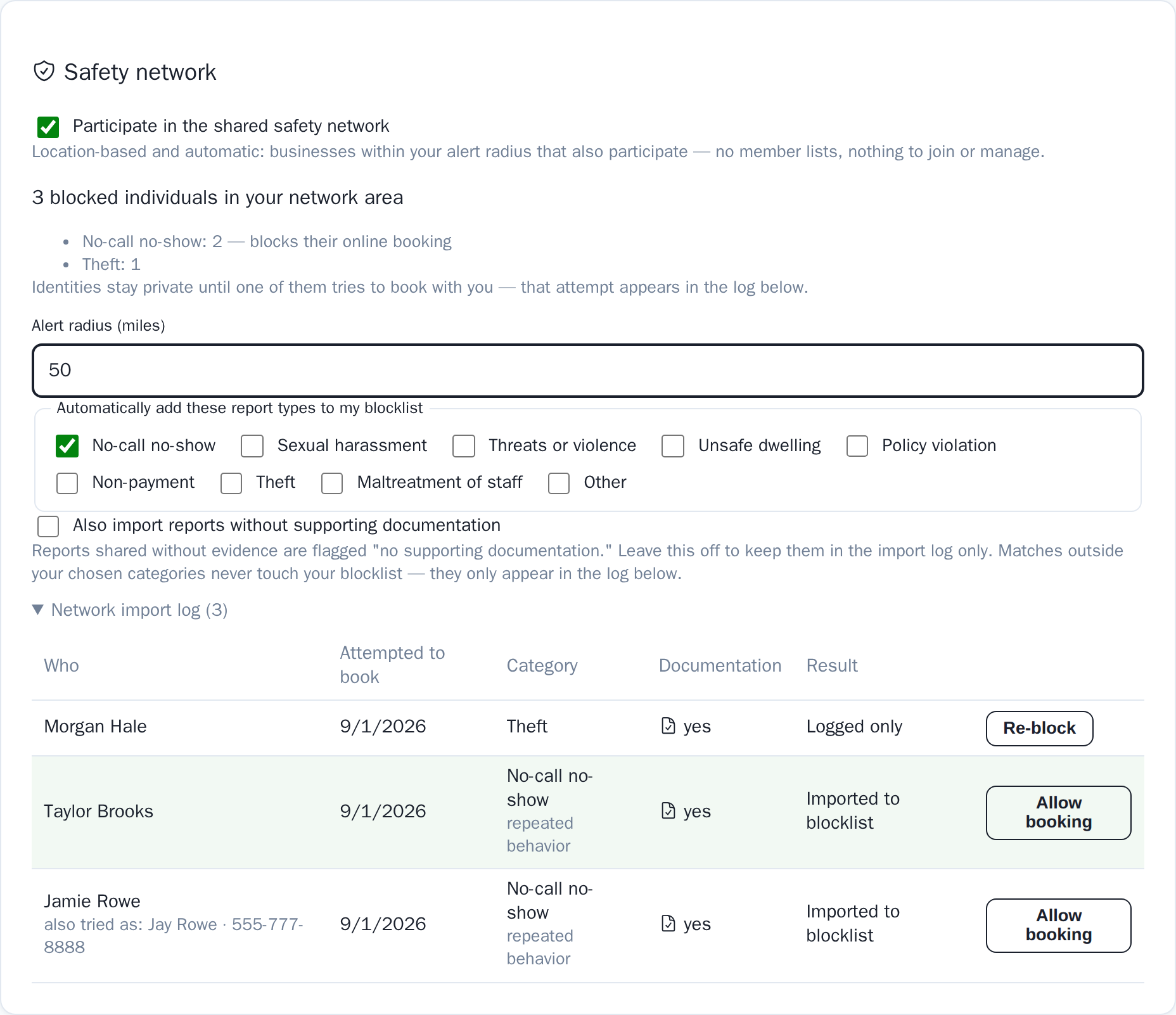Click the documentation icon in Taylor Brooks' row
Viewport: 1176px width, 1015px height.
(668, 810)
